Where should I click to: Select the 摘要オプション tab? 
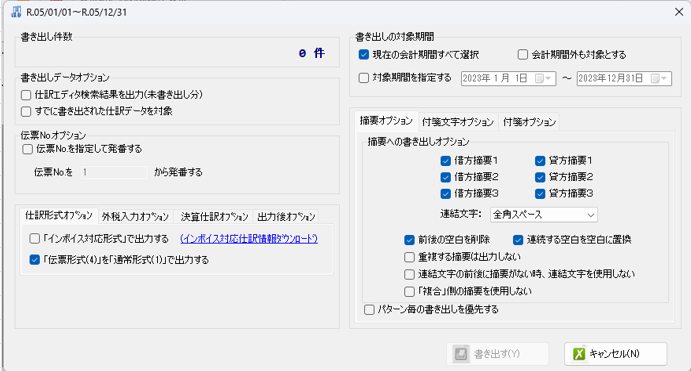[386, 120]
